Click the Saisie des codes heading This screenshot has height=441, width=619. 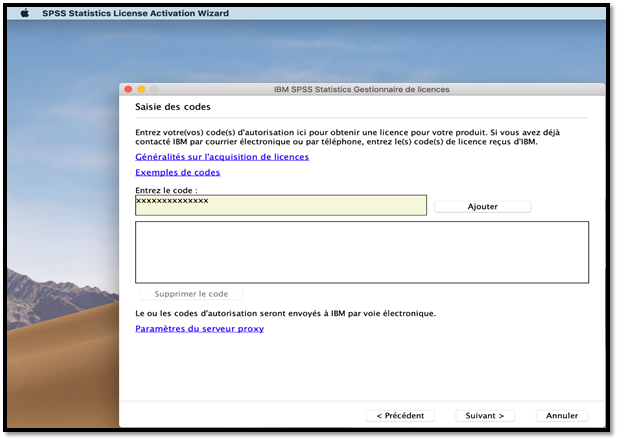(x=173, y=107)
